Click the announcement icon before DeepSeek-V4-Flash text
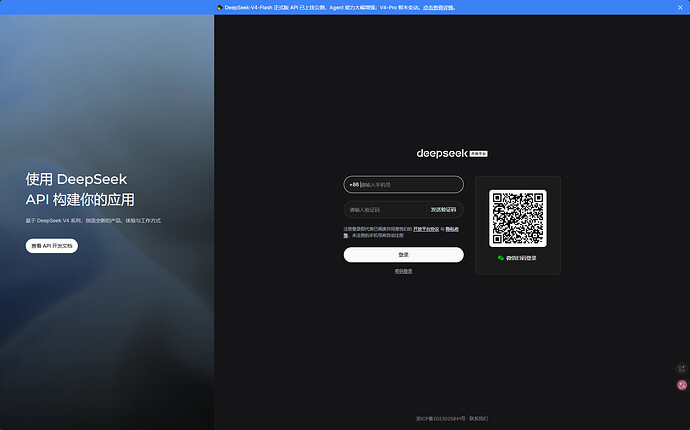The image size is (690, 430). [x=220, y=7]
